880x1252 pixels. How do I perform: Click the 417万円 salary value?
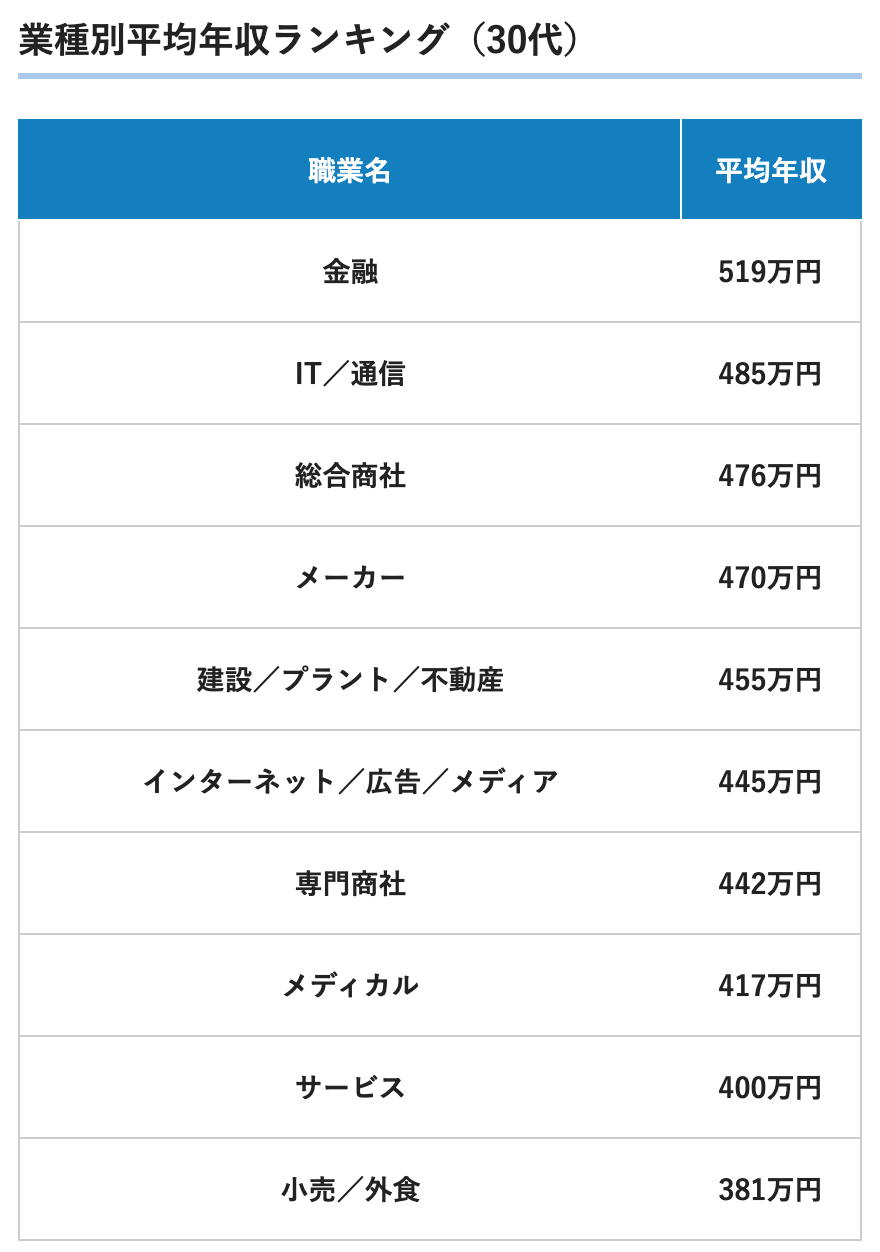pyautogui.click(x=770, y=986)
